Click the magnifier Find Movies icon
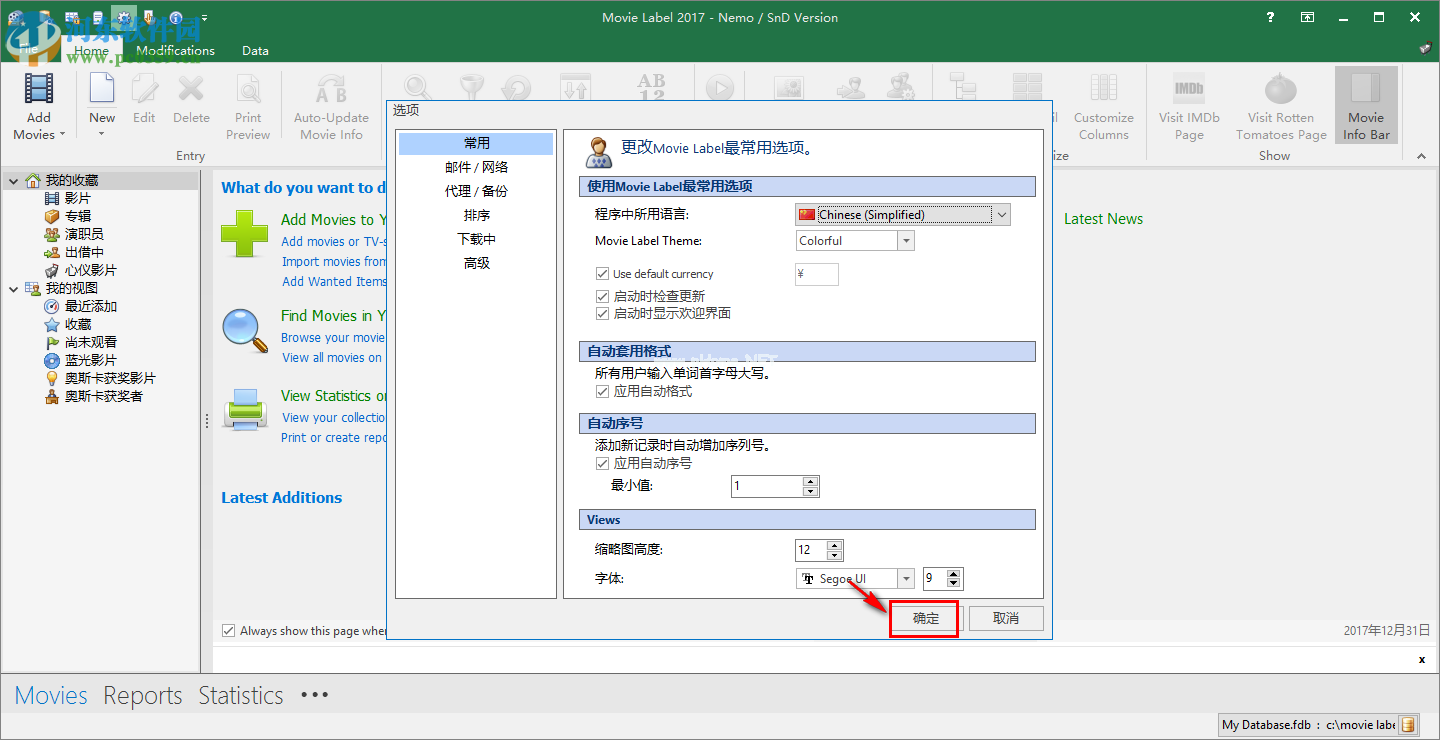The height and width of the screenshot is (740, 1440). pos(245,331)
